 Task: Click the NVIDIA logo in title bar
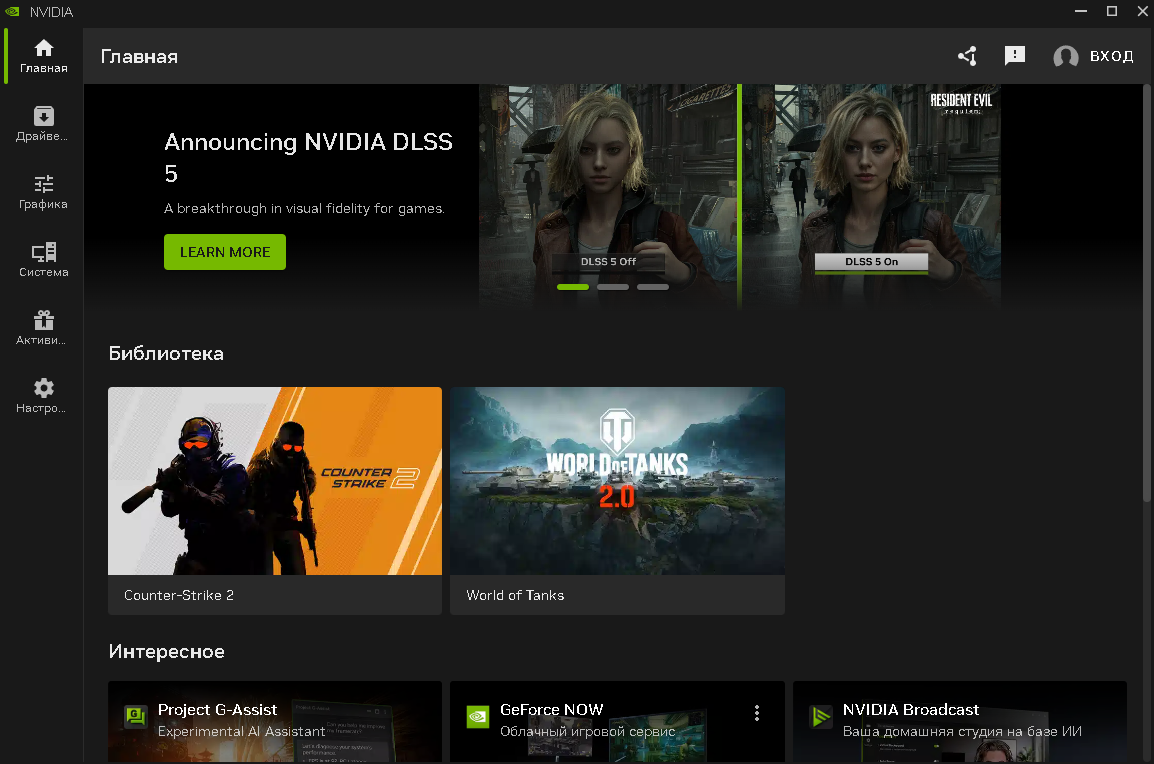[13, 12]
